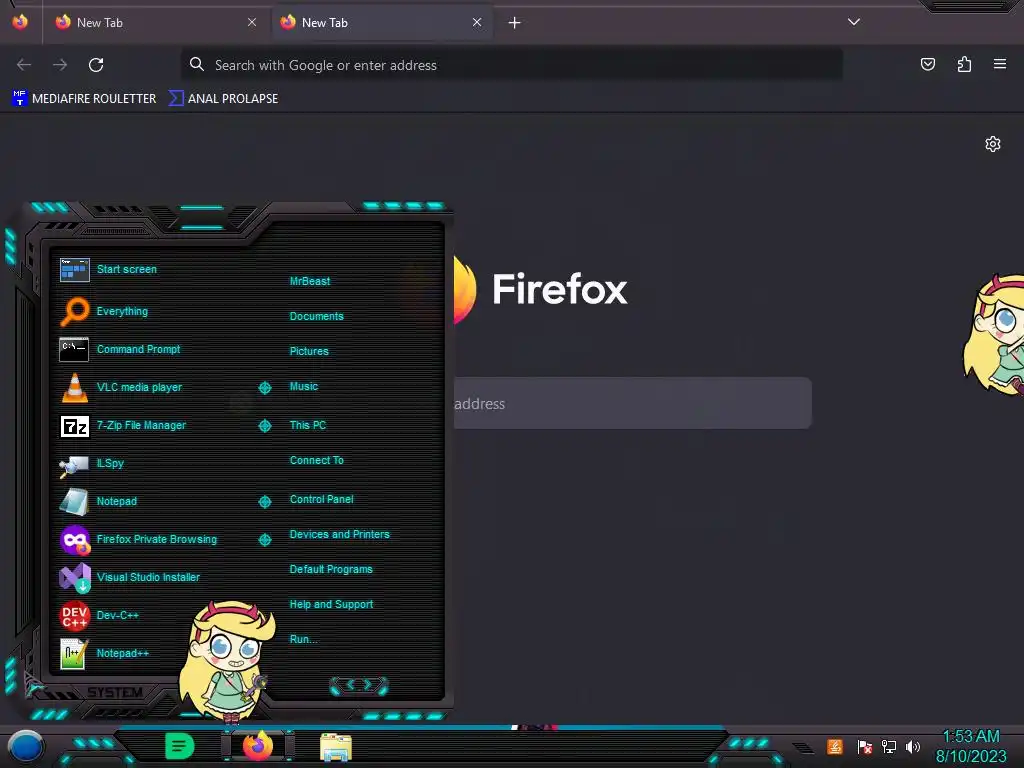The width and height of the screenshot is (1024, 768).
Task: Open Pictures from the start menu
Action: [x=309, y=351]
